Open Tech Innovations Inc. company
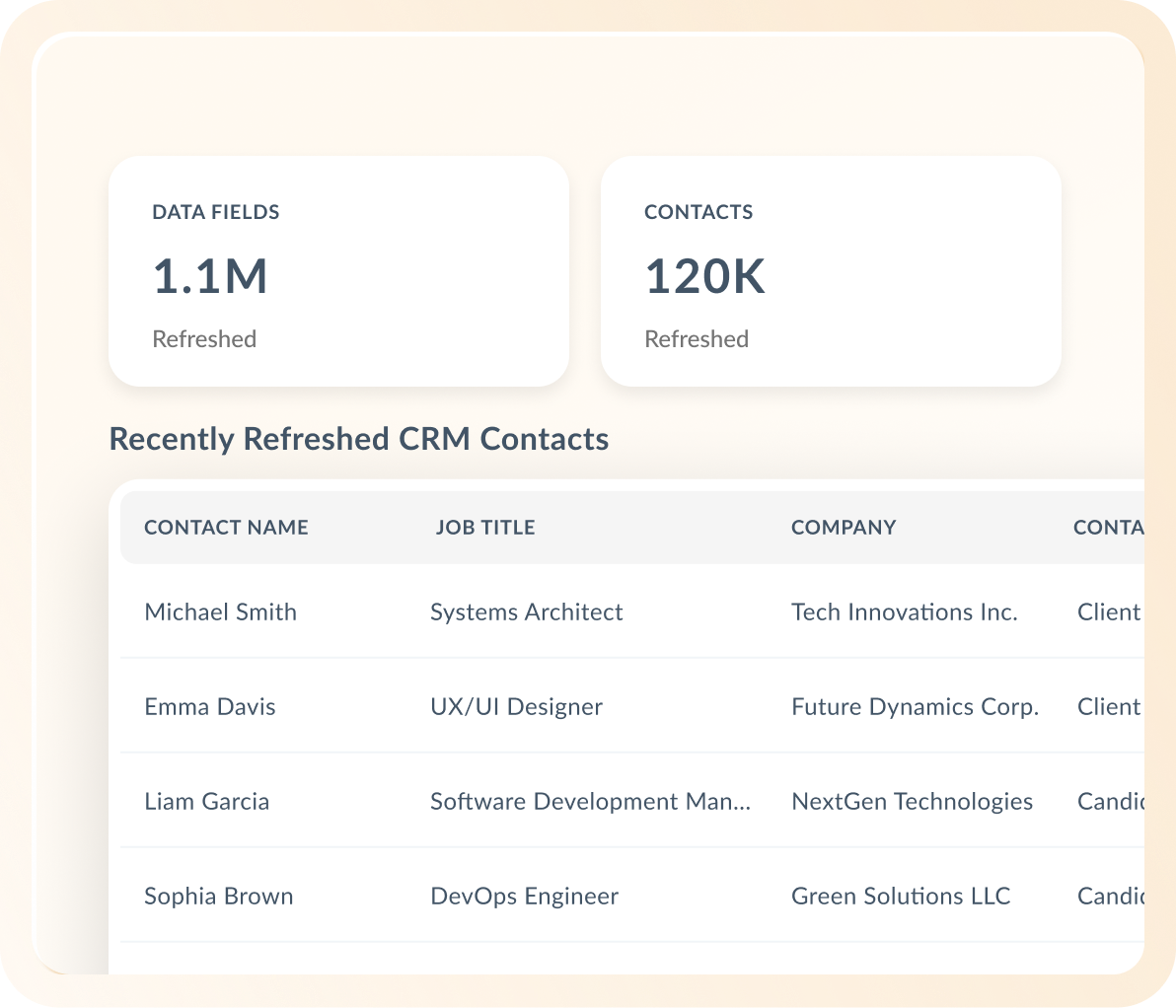Image resolution: width=1176 pixels, height=1008 pixels. (x=904, y=612)
